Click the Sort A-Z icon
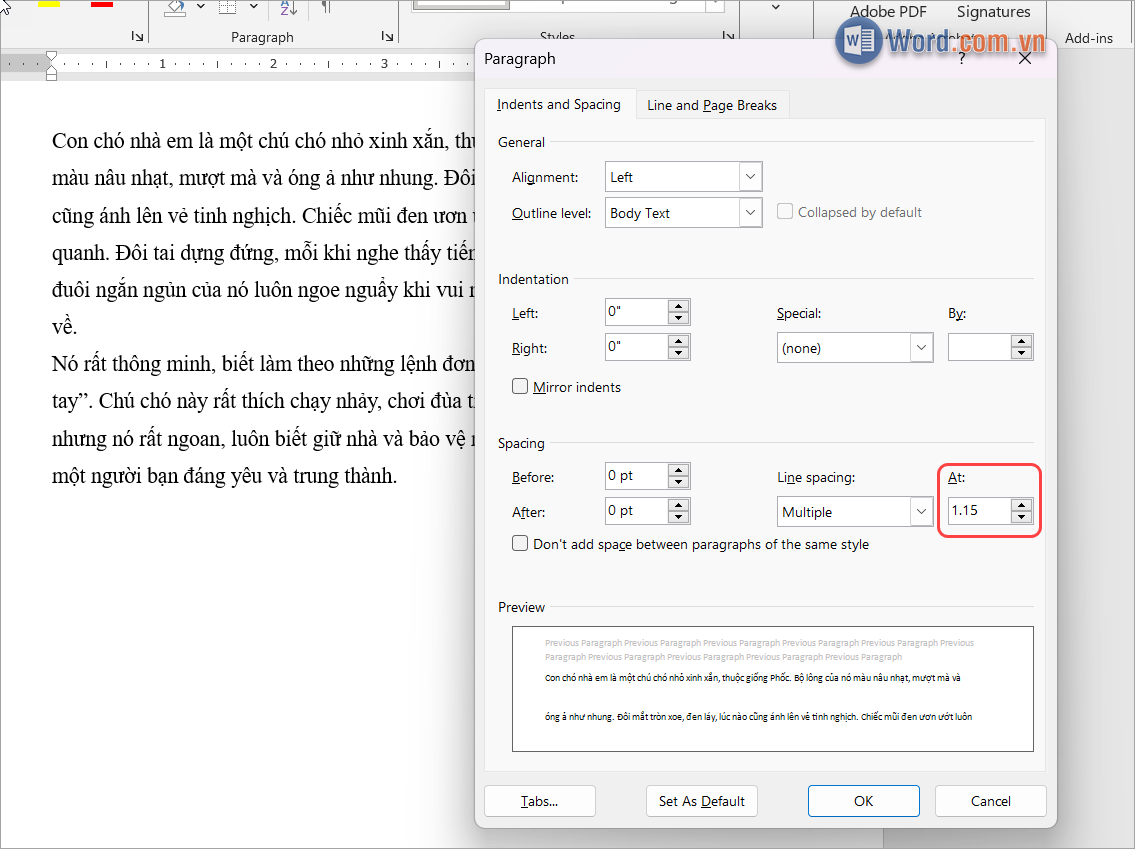Viewport: 1135px width, 849px height. 288,7
